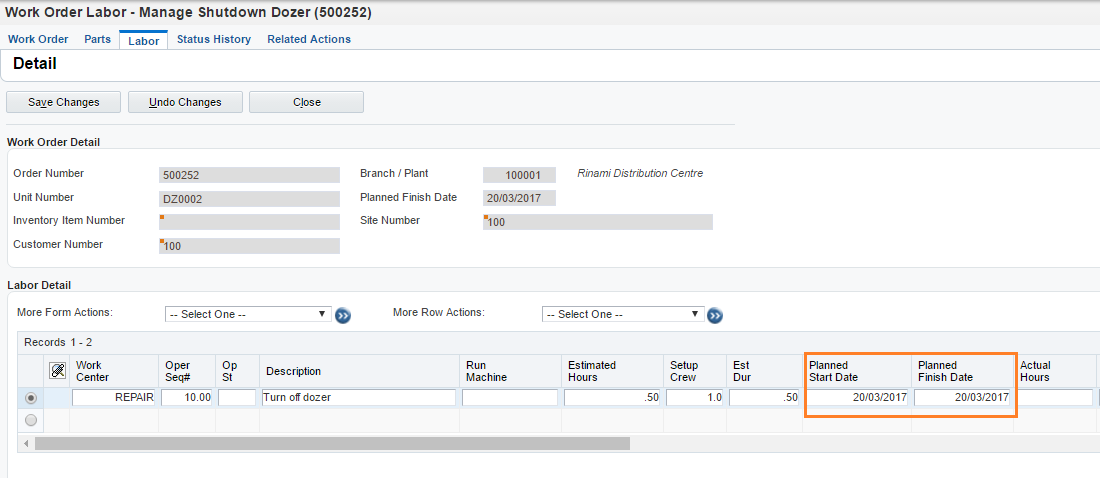1100x478 pixels.
Task: Click the Description field containing Turn off dozer
Action: [x=358, y=398]
